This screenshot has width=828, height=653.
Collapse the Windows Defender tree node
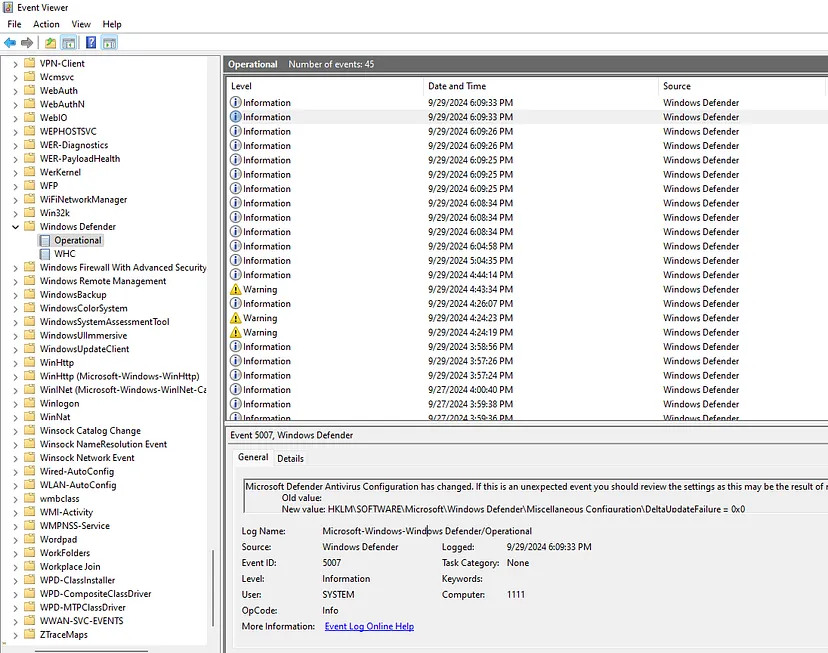click(14, 226)
